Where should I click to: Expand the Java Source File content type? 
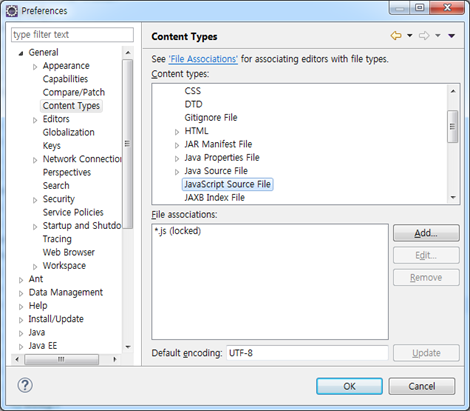177,172
